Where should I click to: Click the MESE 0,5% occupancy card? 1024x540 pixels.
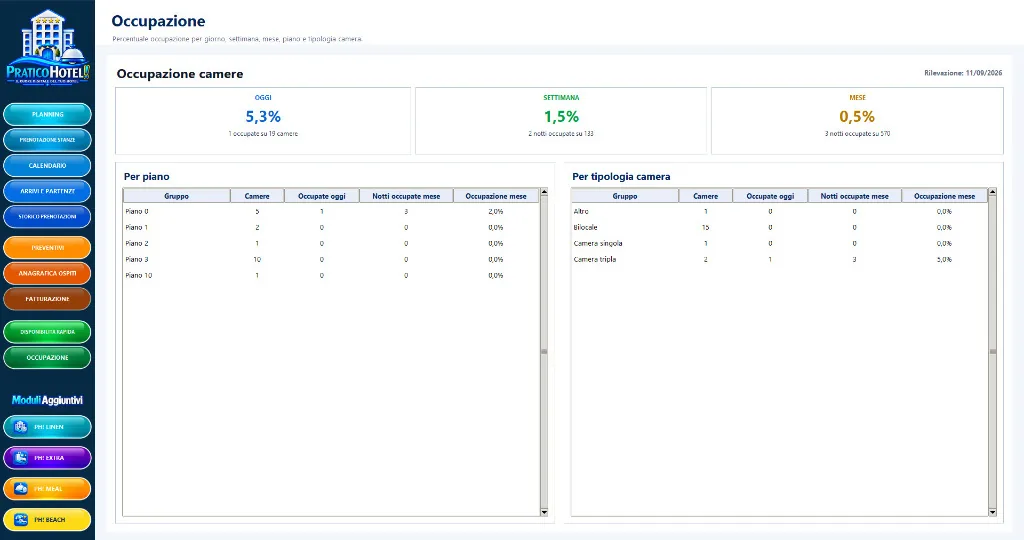pos(857,121)
